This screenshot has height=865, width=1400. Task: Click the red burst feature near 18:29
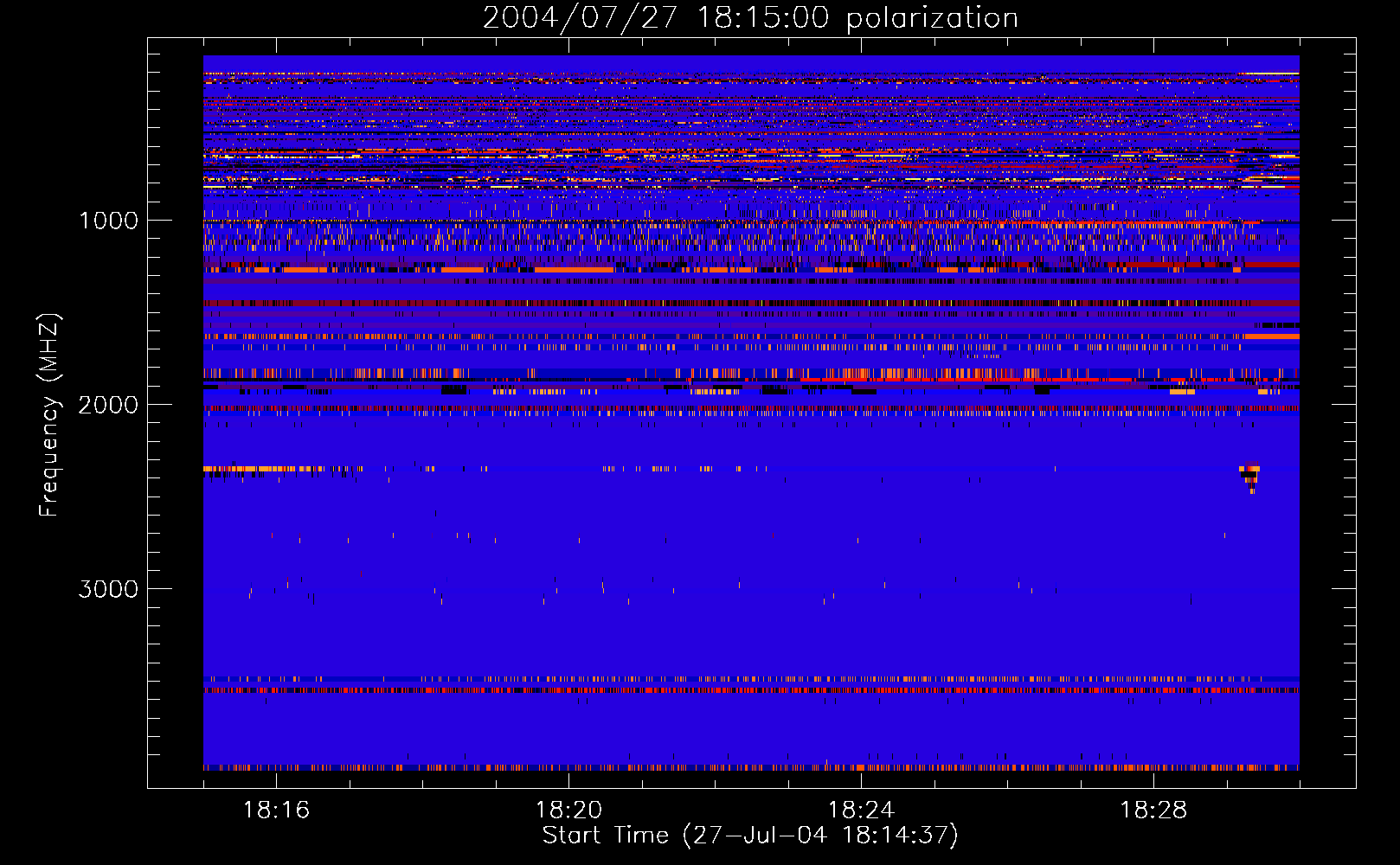click(x=1249, y=478)
